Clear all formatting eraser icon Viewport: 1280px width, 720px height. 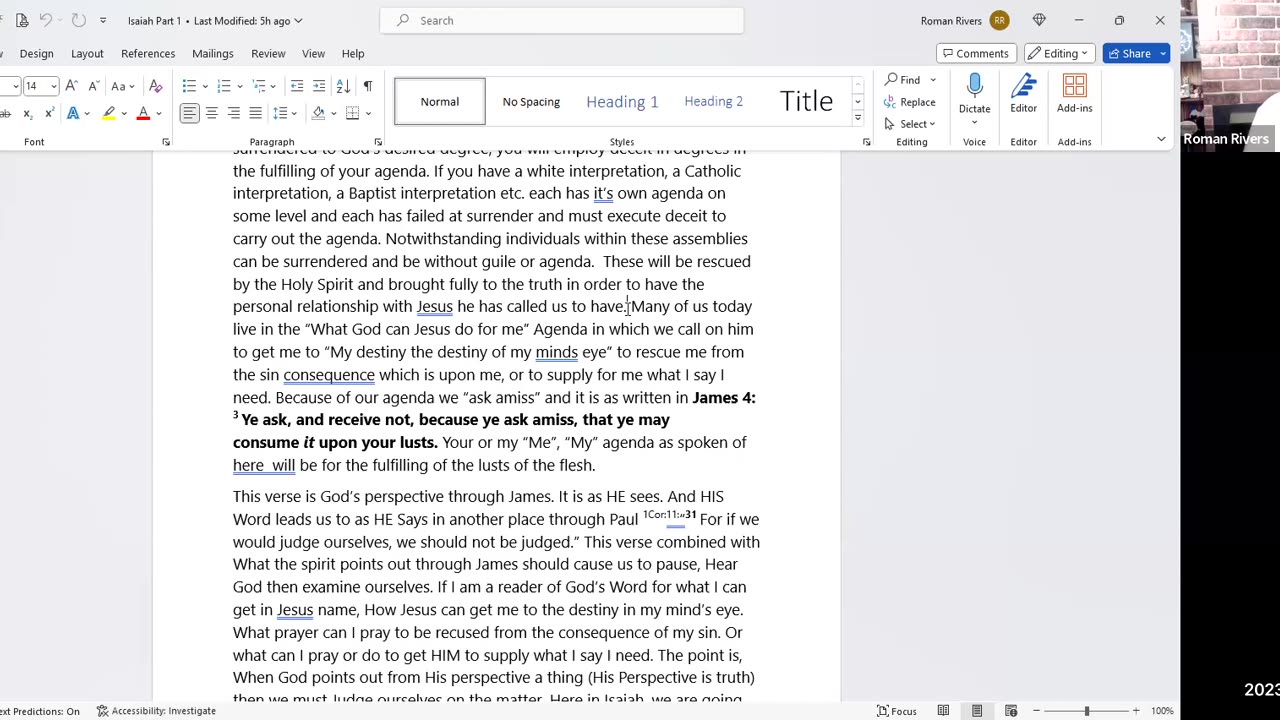(155, 86)
